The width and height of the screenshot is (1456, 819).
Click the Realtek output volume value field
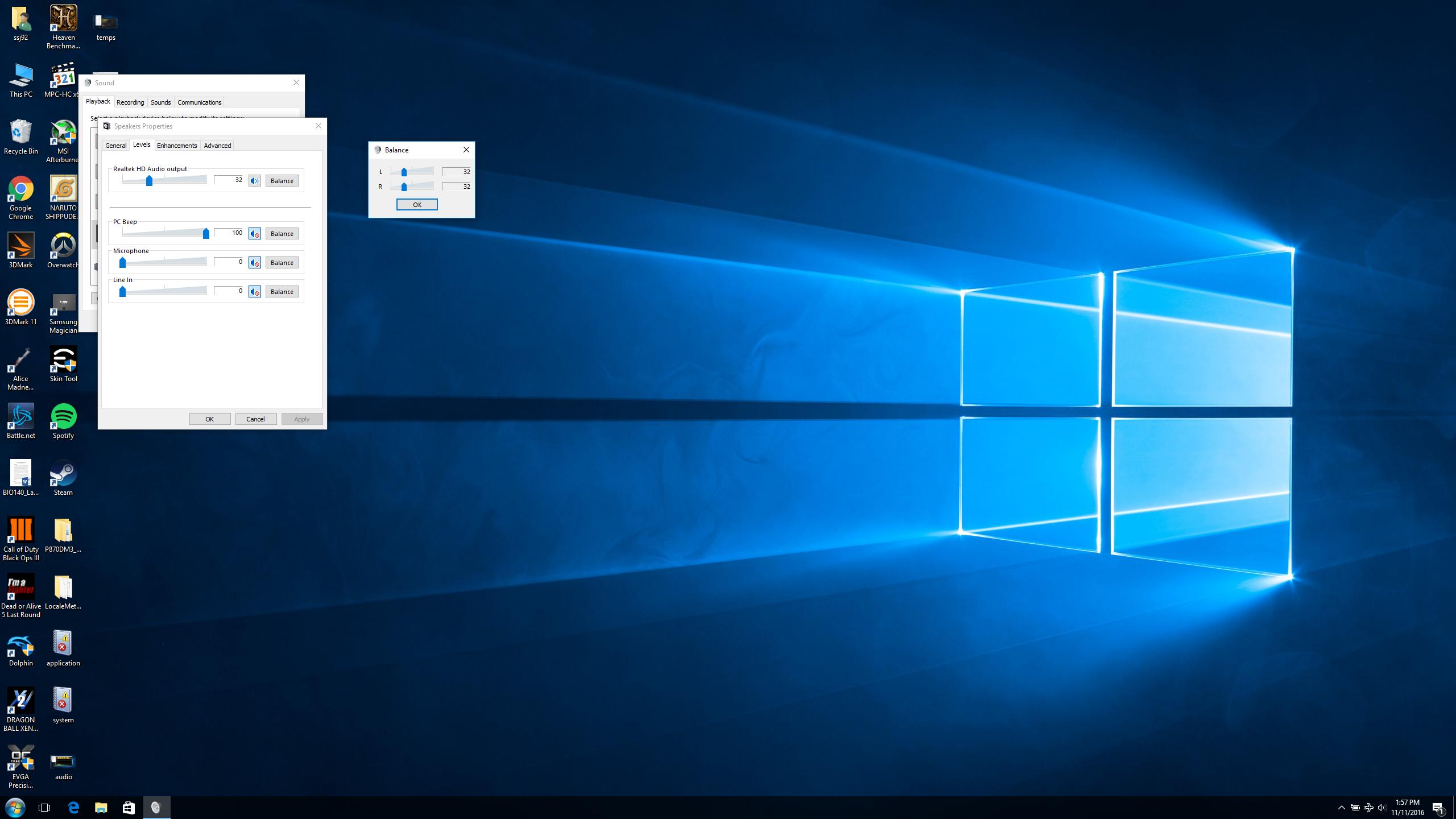click(229, 180)
